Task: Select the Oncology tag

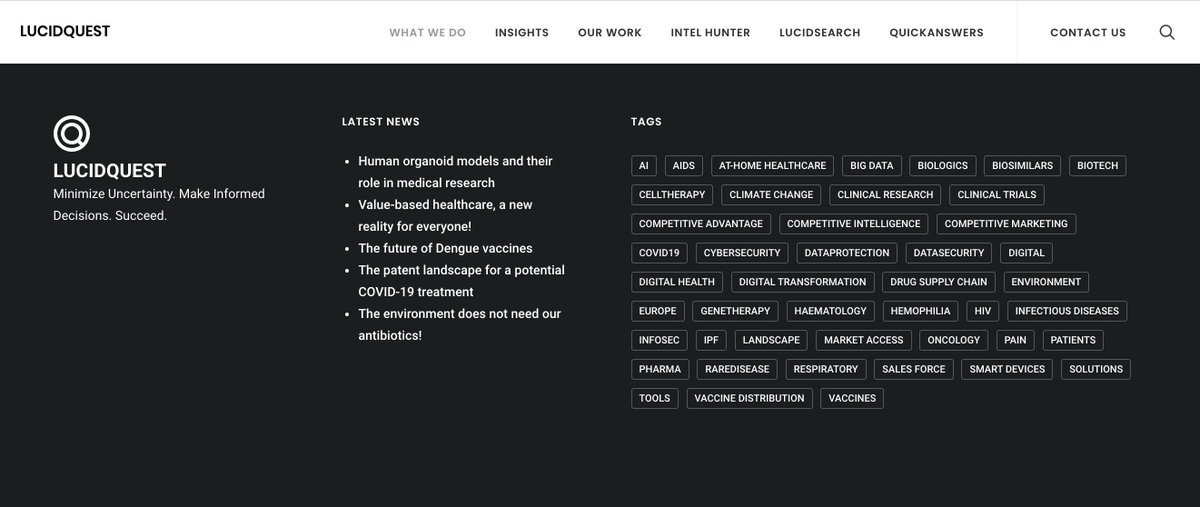Action: pyautogui.click(x=954, y=340)
